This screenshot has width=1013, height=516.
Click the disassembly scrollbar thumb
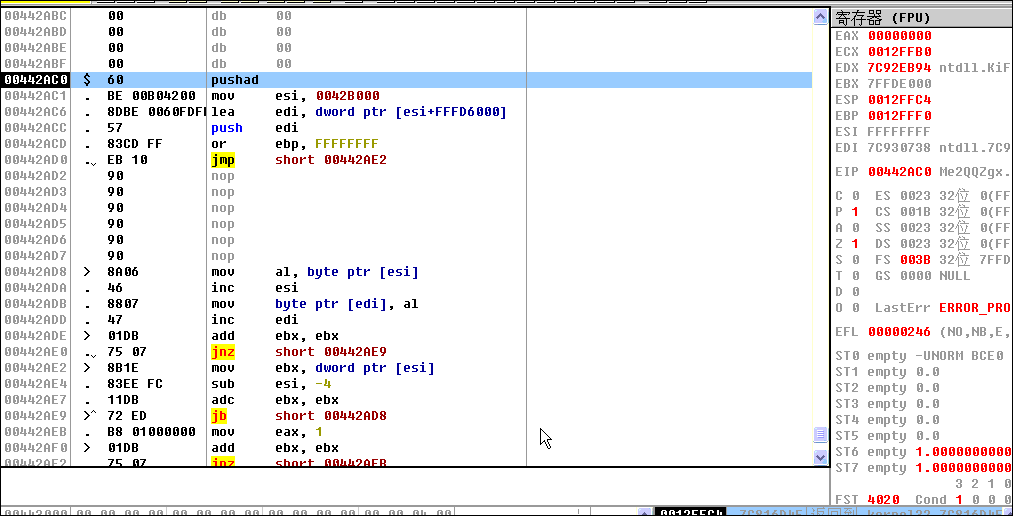(x=820, y=434)
